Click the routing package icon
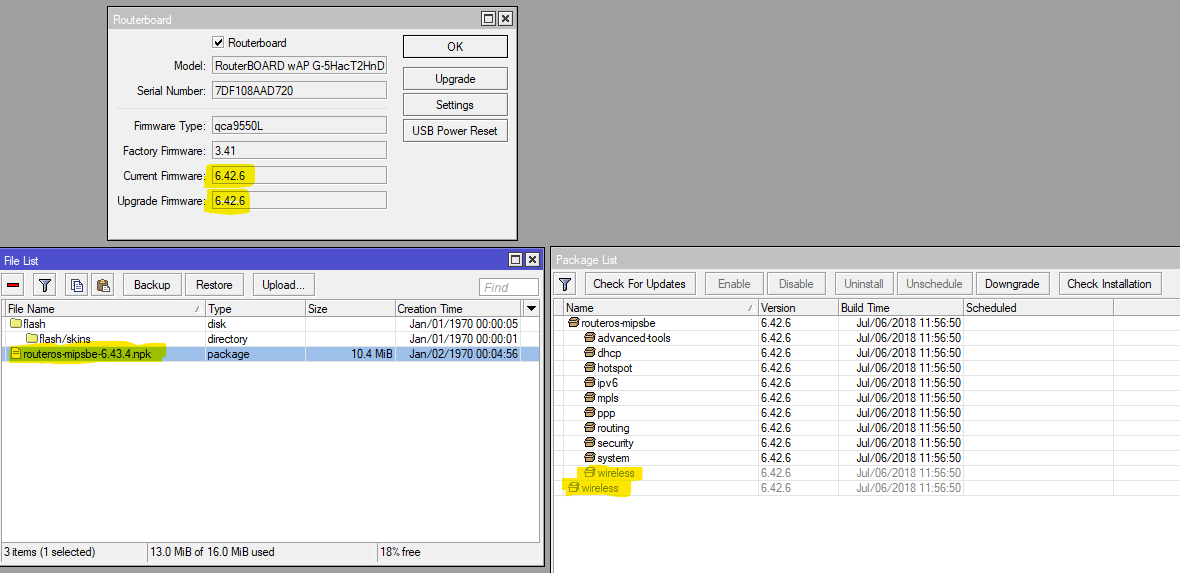 click(590, 428)
